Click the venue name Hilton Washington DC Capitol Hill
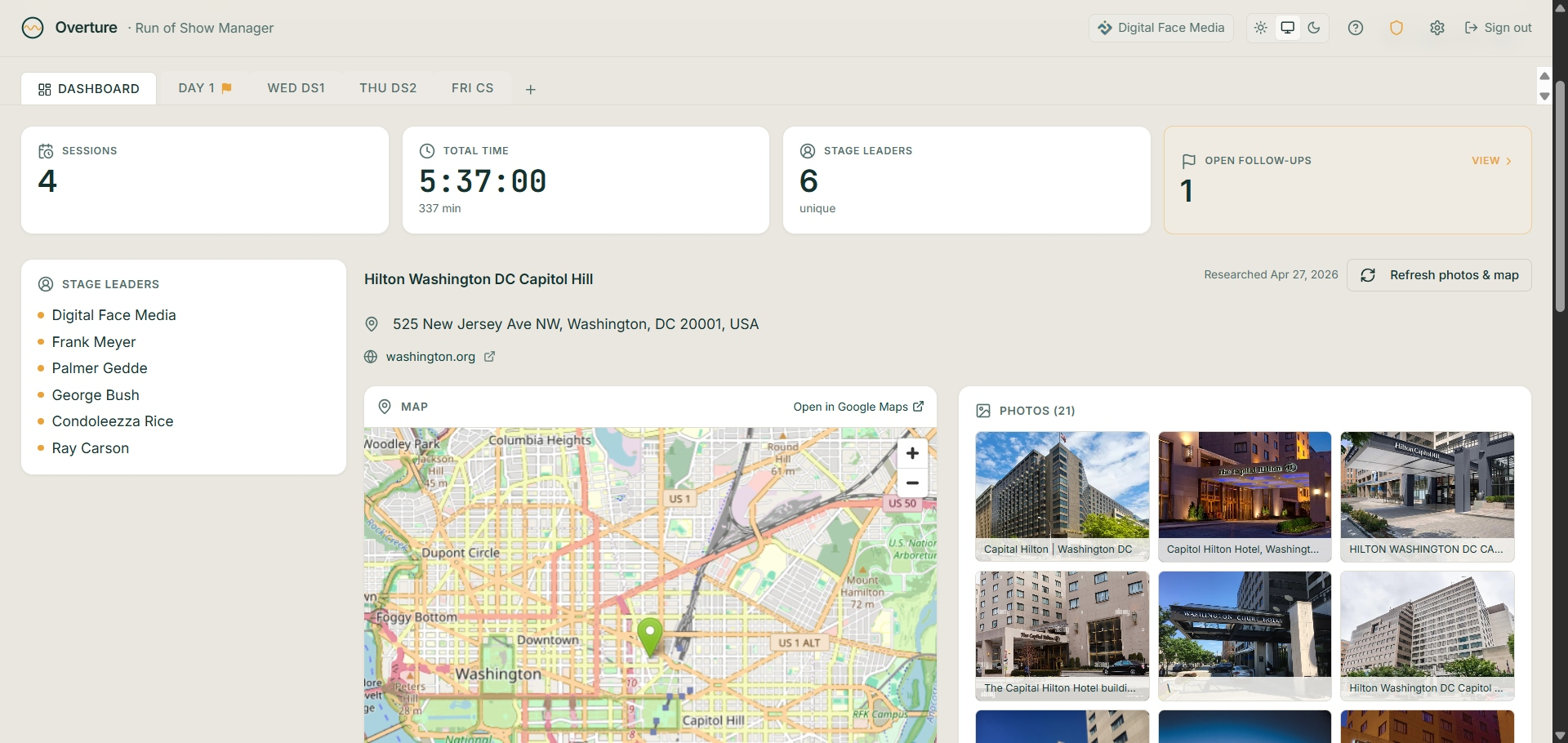 point(479,279)
